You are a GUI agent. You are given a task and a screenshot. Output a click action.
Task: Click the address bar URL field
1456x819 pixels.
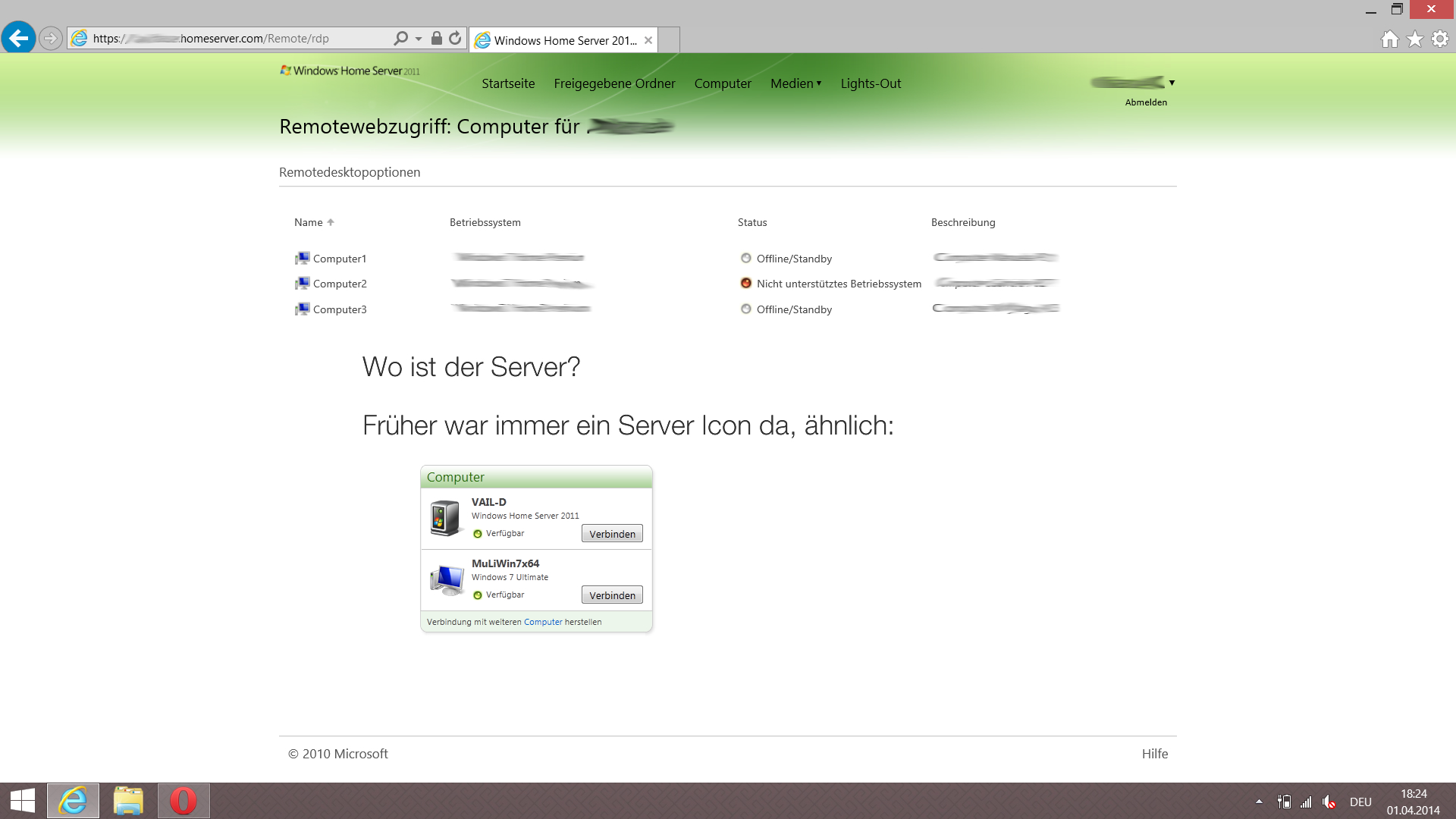[239, 39]
